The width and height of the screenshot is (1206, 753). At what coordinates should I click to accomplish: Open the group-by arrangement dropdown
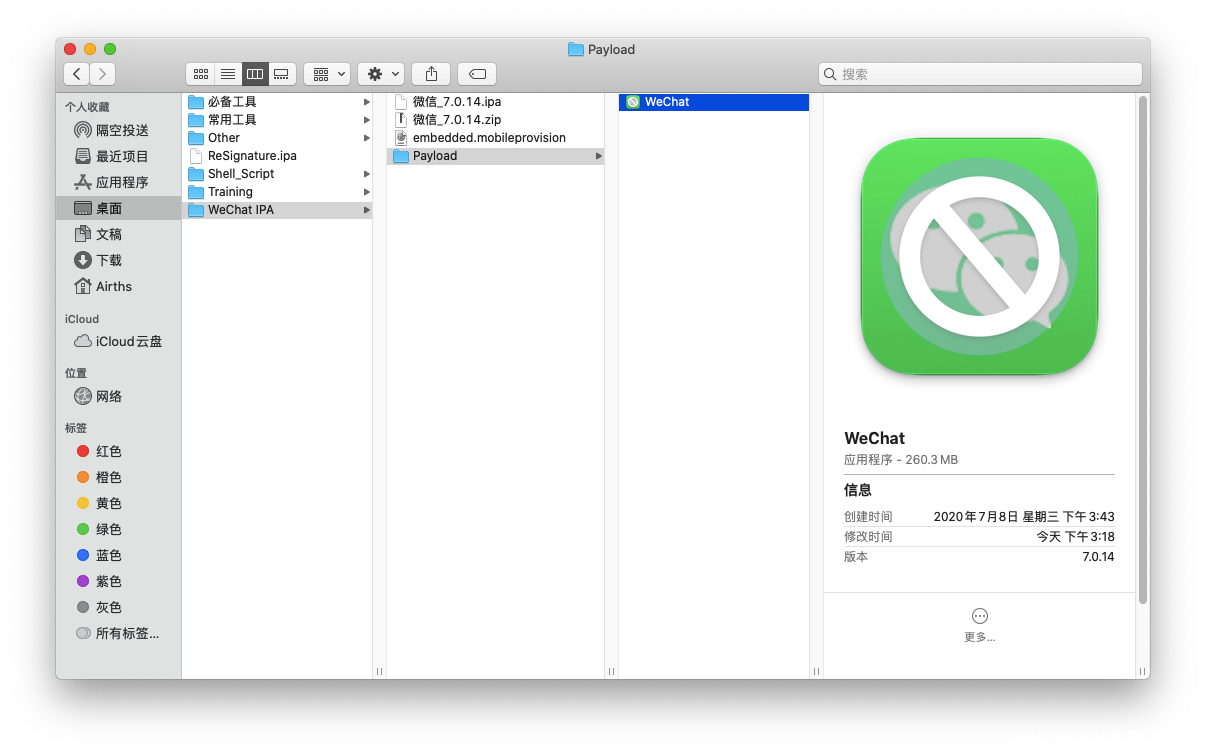click(327, 74)
